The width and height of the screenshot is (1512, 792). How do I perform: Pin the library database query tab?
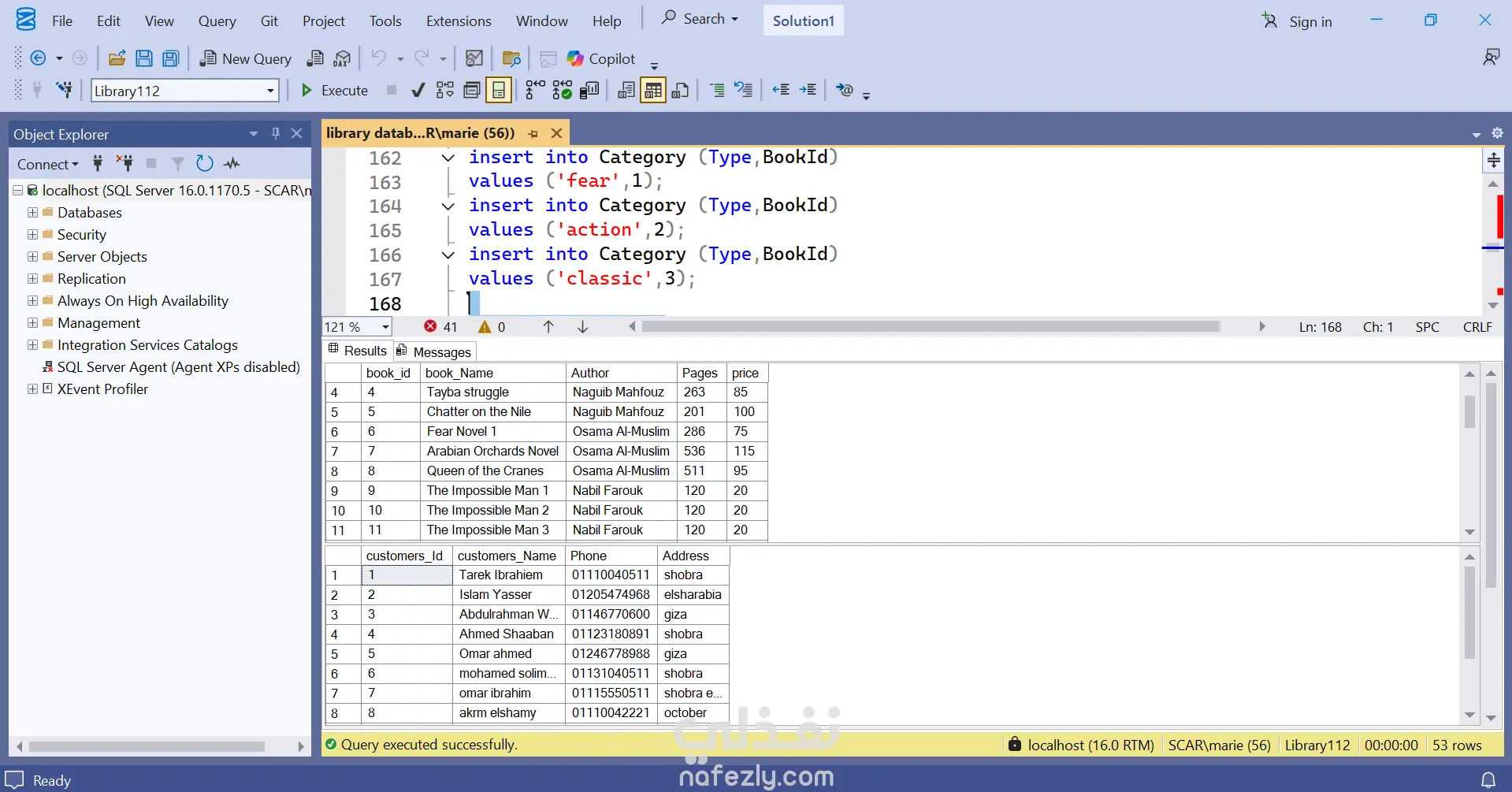533,134
